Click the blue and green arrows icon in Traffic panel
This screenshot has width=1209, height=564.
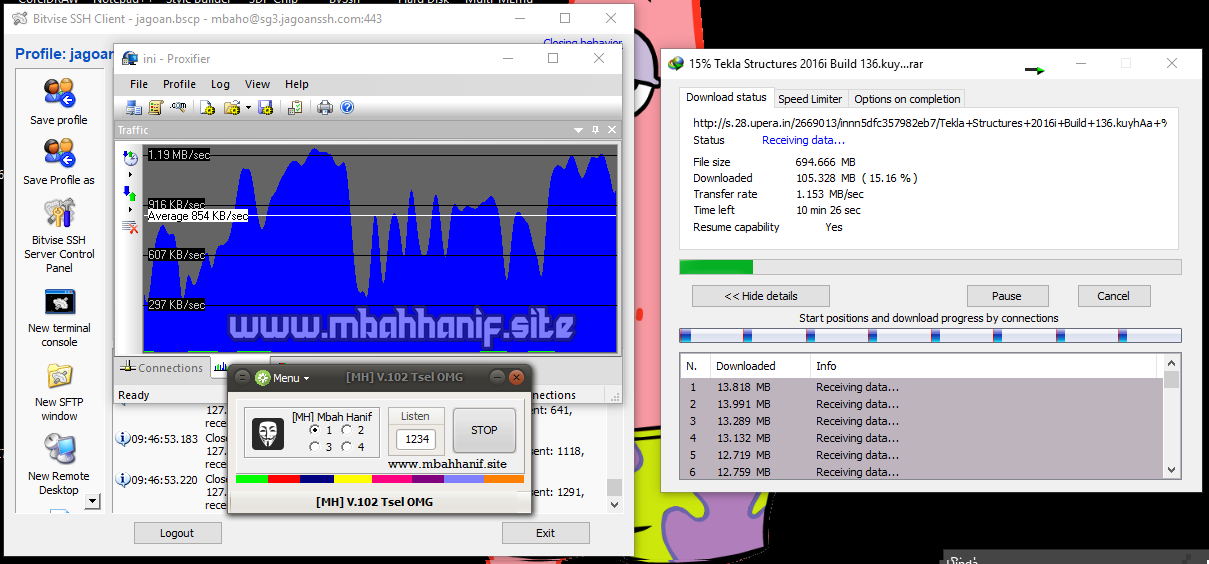click(129, 193)
